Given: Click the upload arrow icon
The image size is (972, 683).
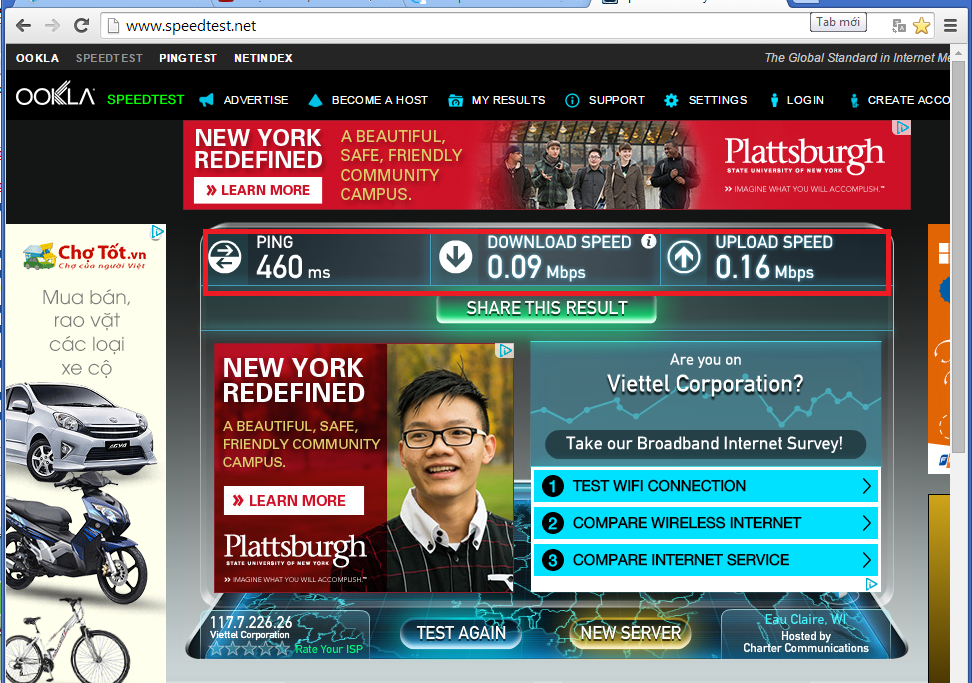Looking at the screenshot, I should (x=684, y=257).
